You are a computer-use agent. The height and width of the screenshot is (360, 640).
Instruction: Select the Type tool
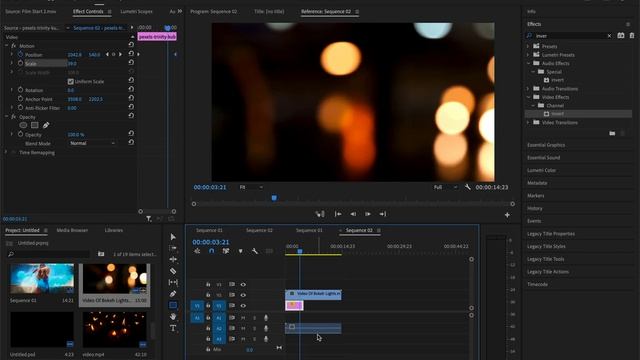coord(173,328)
